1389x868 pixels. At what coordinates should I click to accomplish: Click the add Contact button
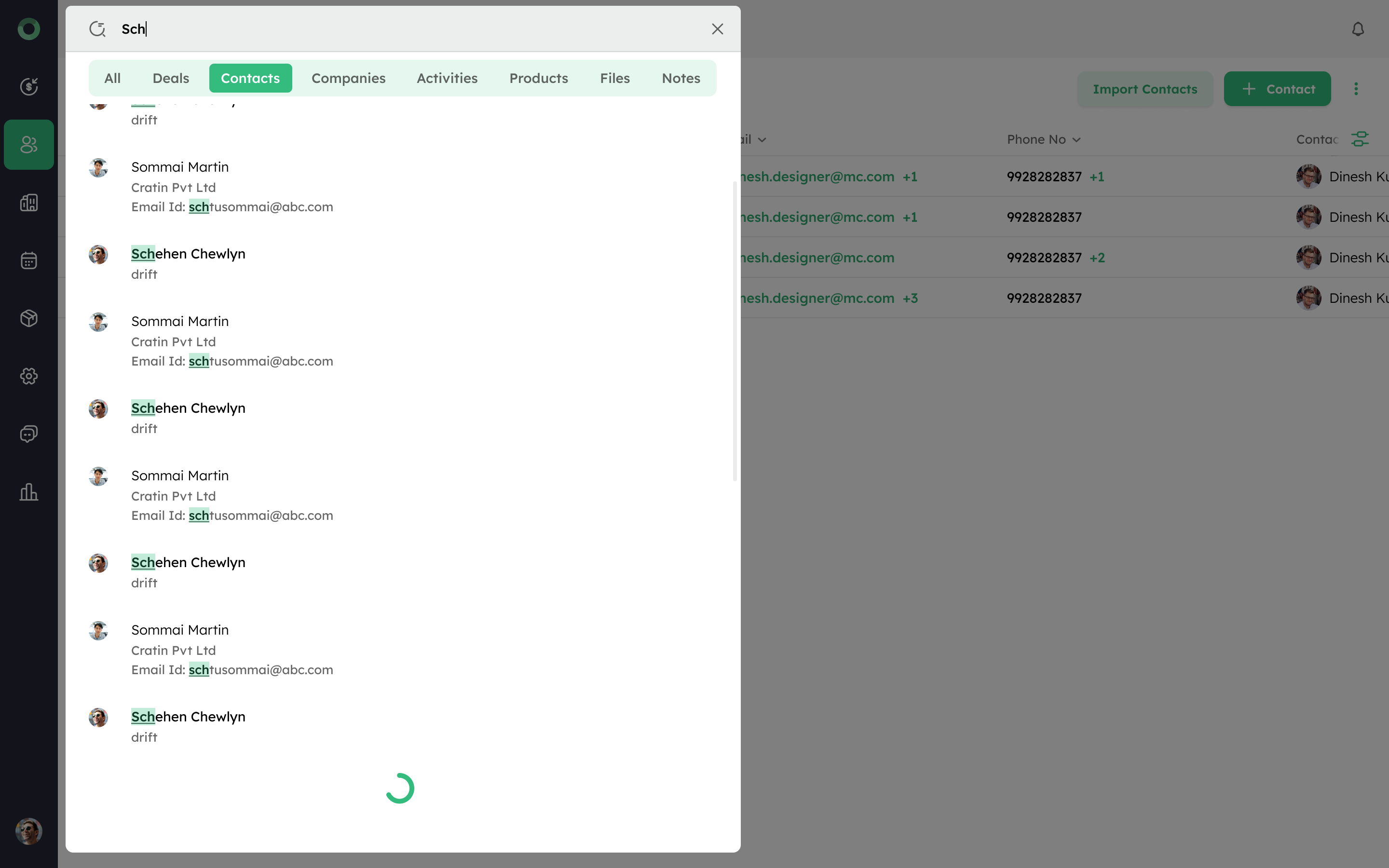coord(1277,89)
